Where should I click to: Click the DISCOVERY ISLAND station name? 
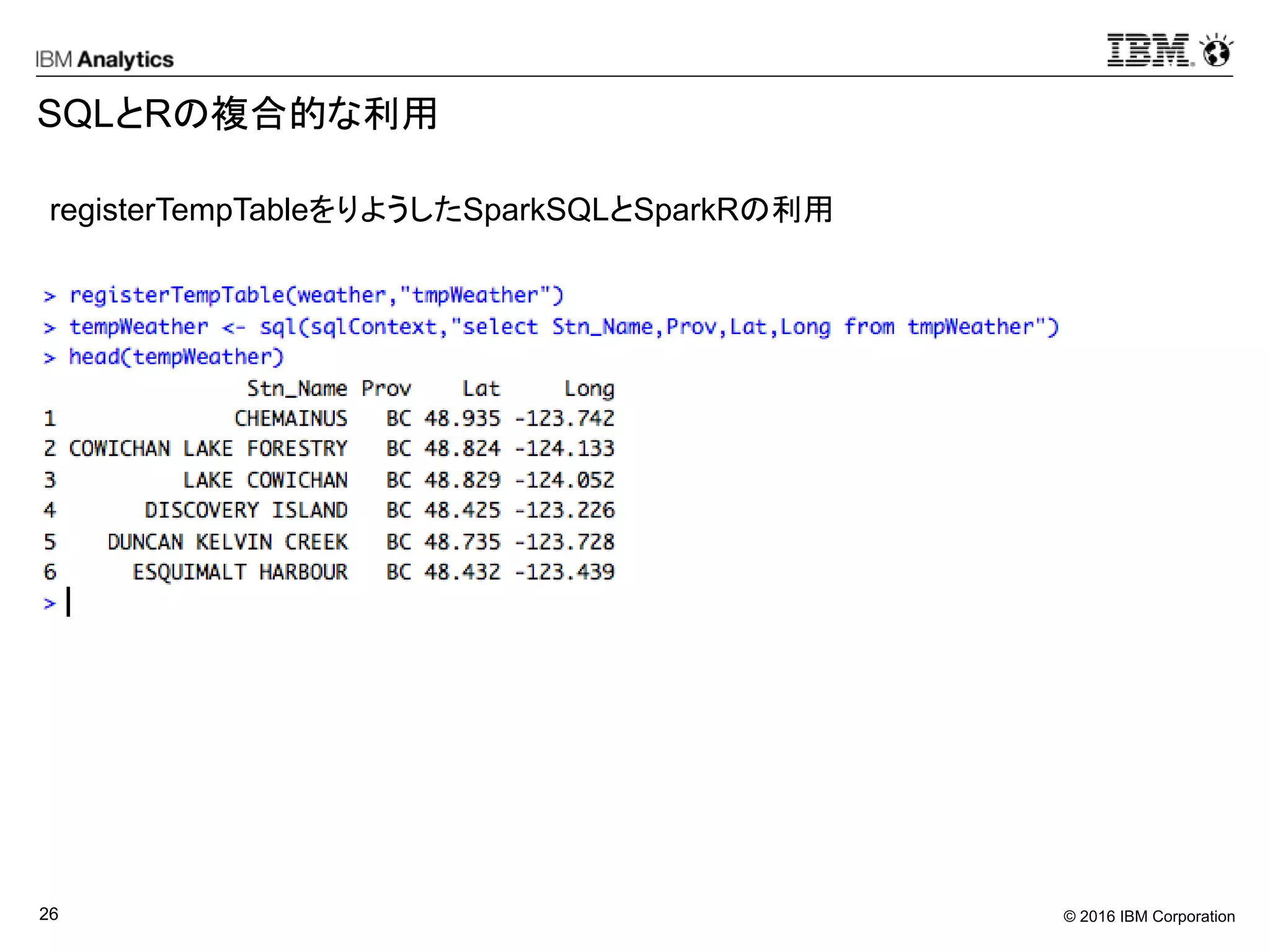click(x=246, y=510)
